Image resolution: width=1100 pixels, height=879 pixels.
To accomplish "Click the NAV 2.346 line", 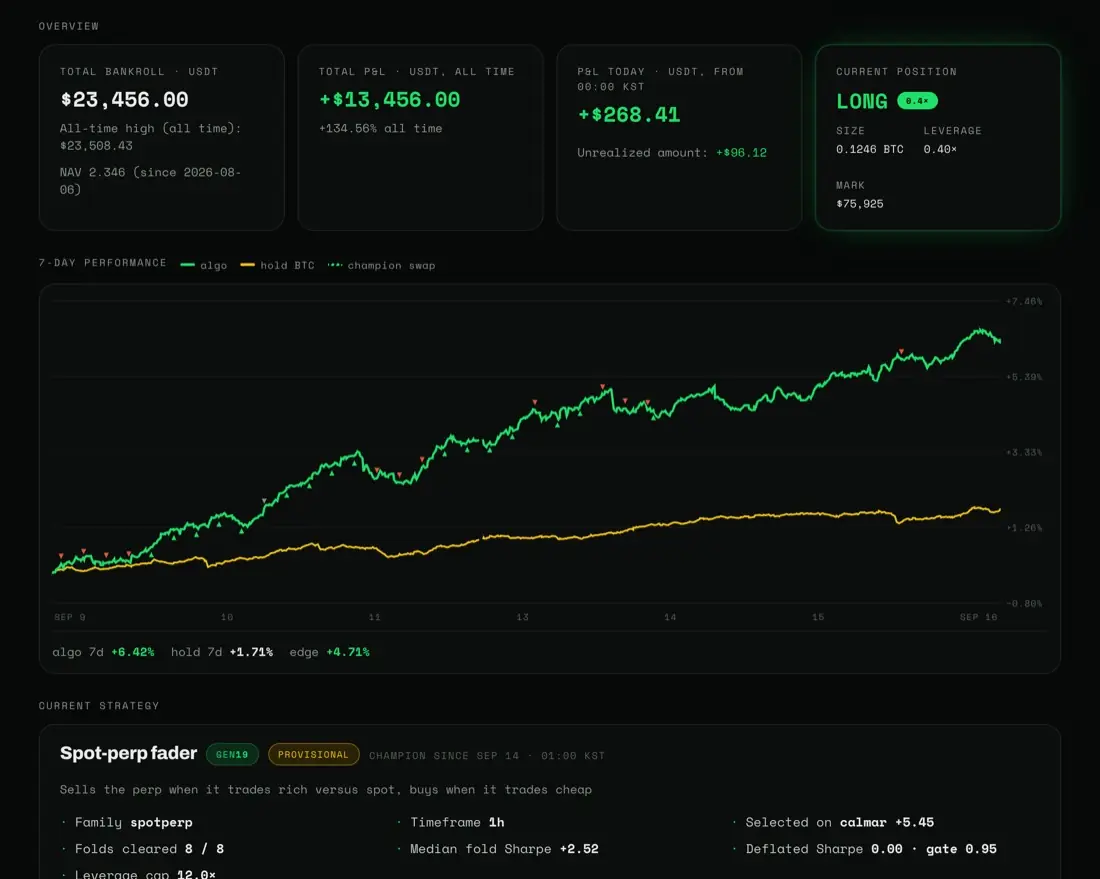I will point(150,180).
